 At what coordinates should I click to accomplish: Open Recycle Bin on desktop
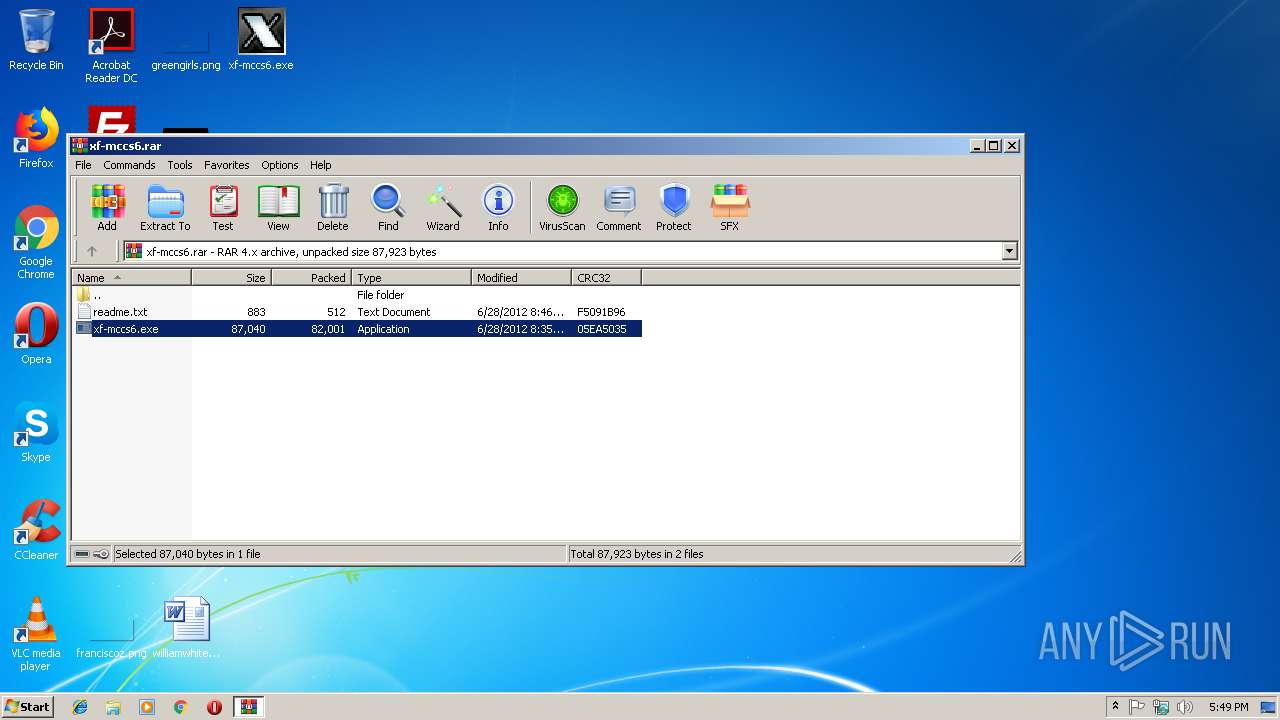(x=36, y=40)
